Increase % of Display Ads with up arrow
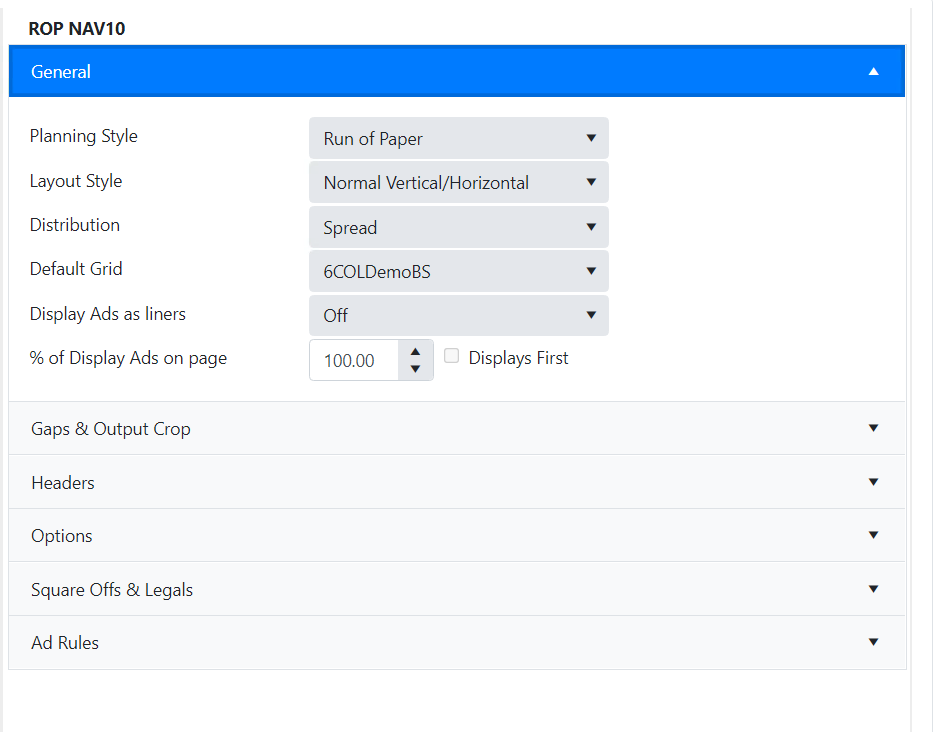 [x=416, y=352]
